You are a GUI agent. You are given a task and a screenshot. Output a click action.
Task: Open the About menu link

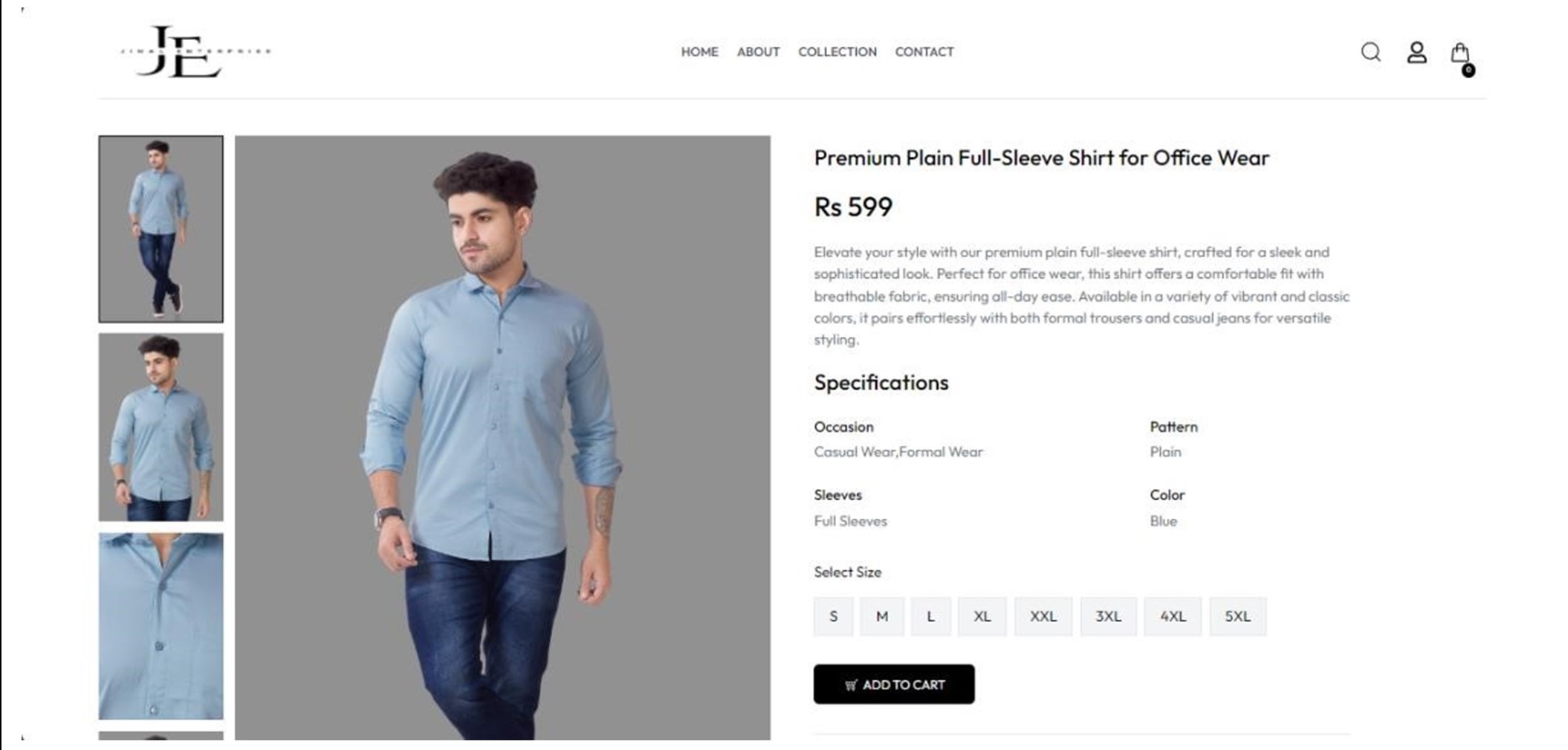point(758,52)
